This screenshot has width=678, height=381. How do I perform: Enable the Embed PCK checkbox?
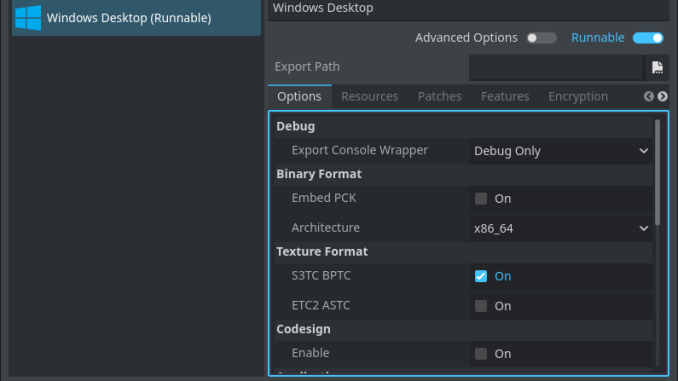[481, 199]
